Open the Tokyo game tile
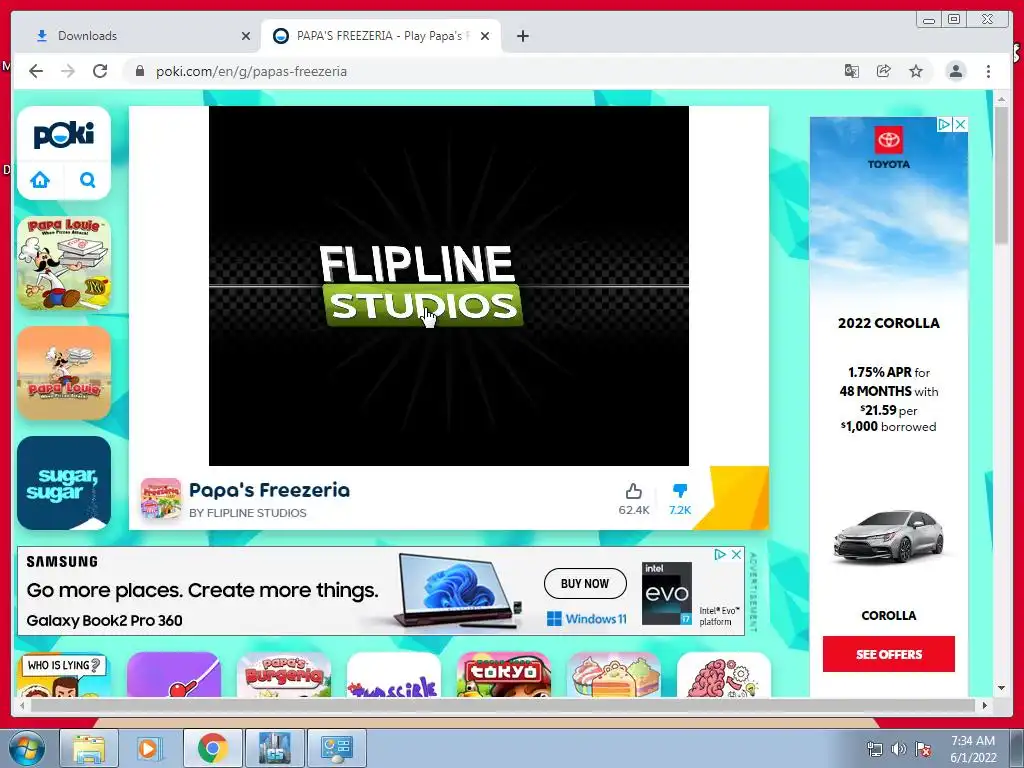The width and height of the screenshot is (1024, 768). pos(504,675)
